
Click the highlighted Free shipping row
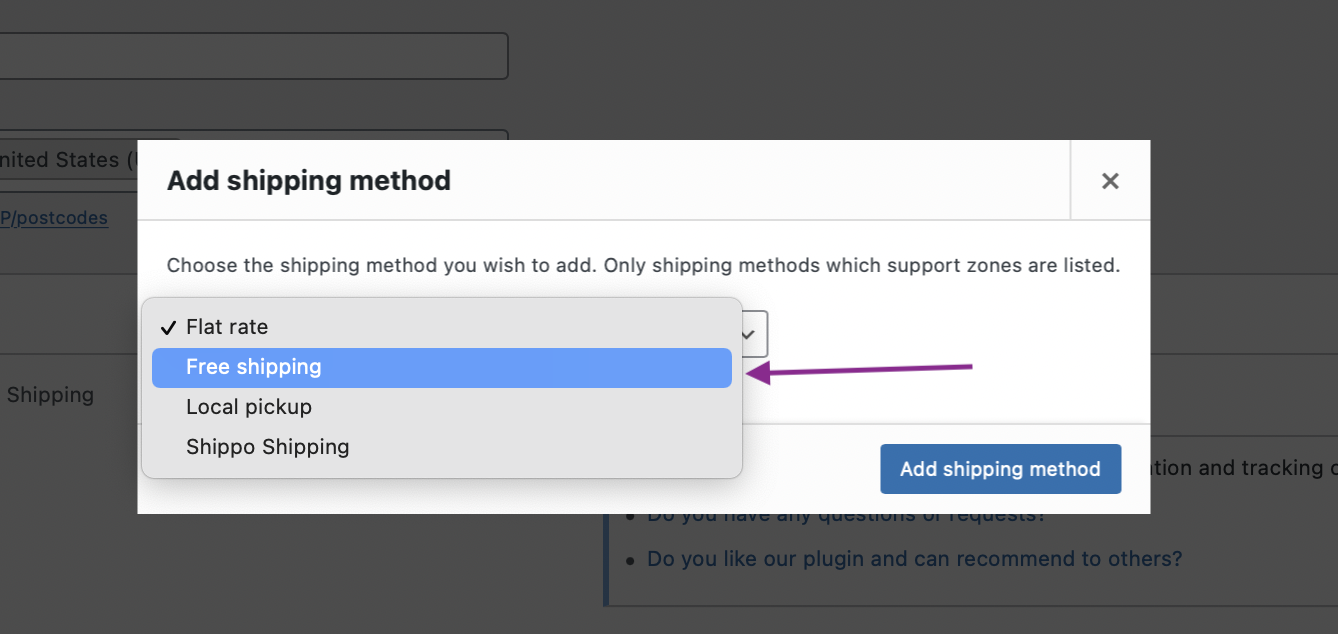[441, 367]
